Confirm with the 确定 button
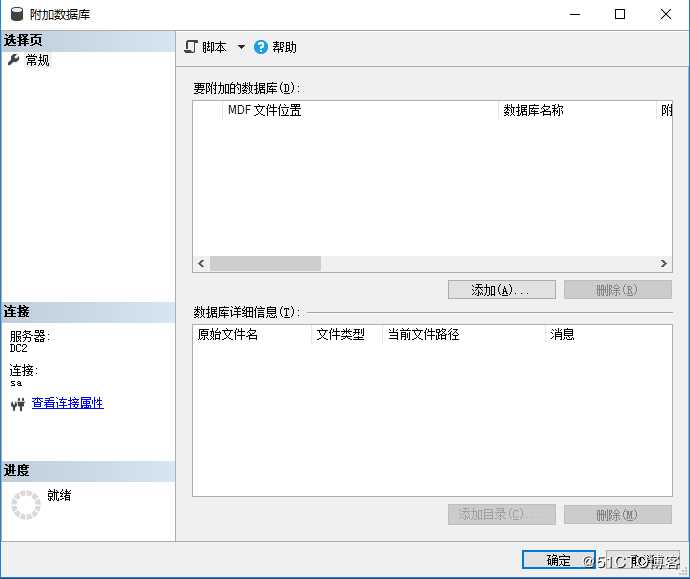690x579 pixels. point(559,560)
